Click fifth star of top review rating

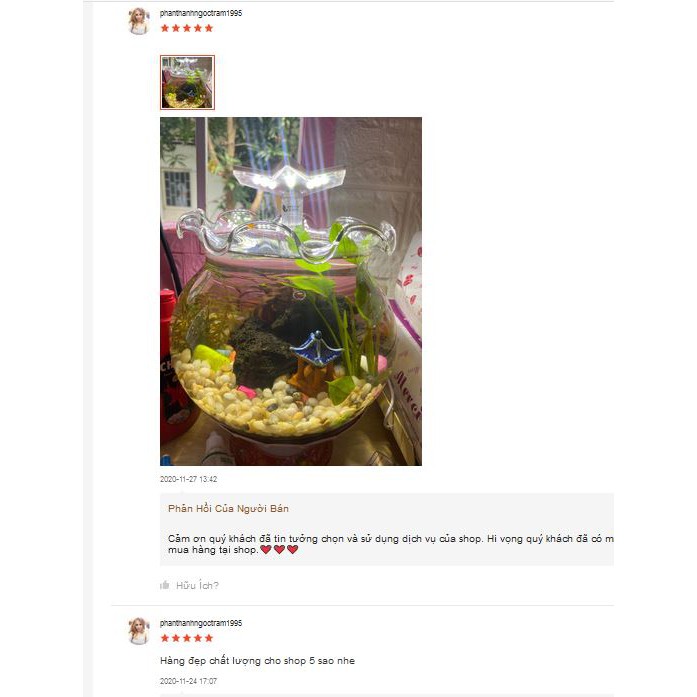(x=208, y=28)
